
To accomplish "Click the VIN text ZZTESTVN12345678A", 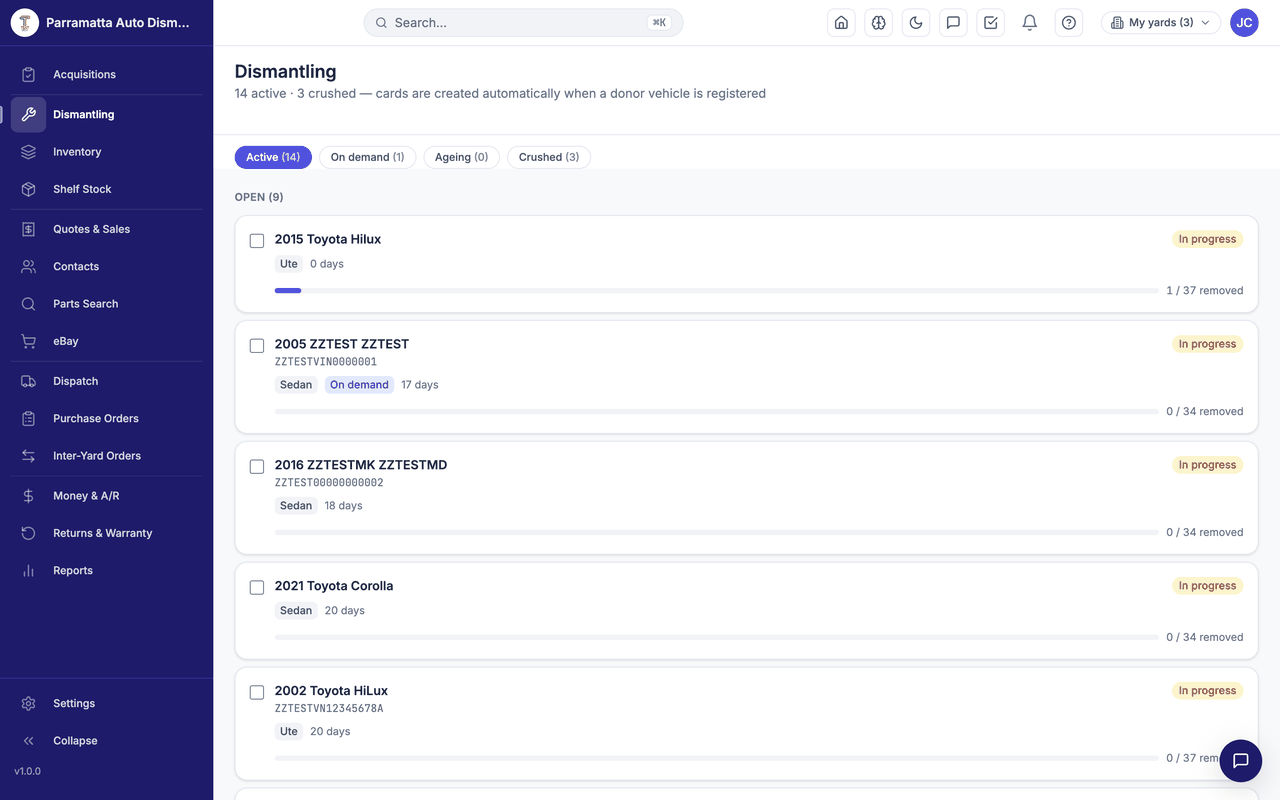I will pyautogui.click(x=329, y=709).
